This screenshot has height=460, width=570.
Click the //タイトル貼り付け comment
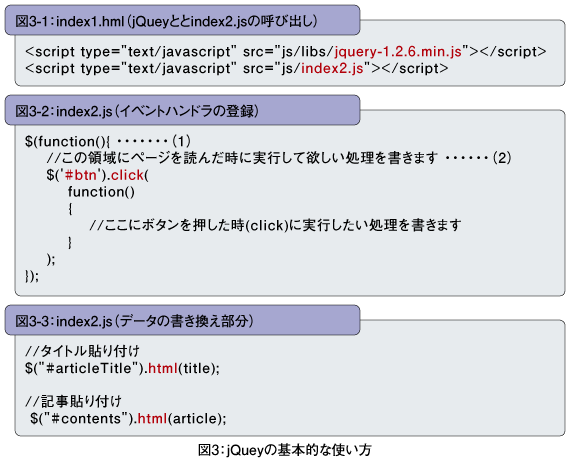click(x=82, y=351)
